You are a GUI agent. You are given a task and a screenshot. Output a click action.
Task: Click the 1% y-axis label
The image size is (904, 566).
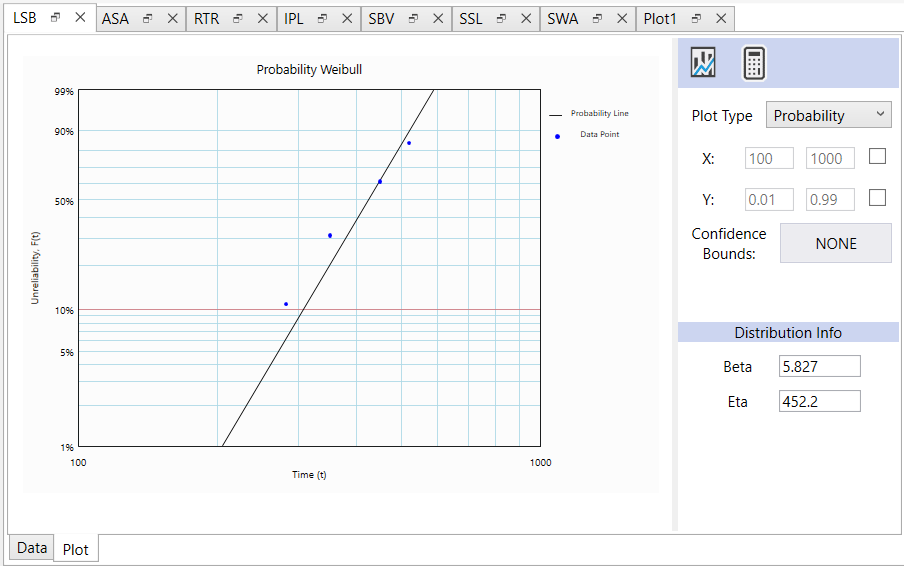click(x=67, y=447)
